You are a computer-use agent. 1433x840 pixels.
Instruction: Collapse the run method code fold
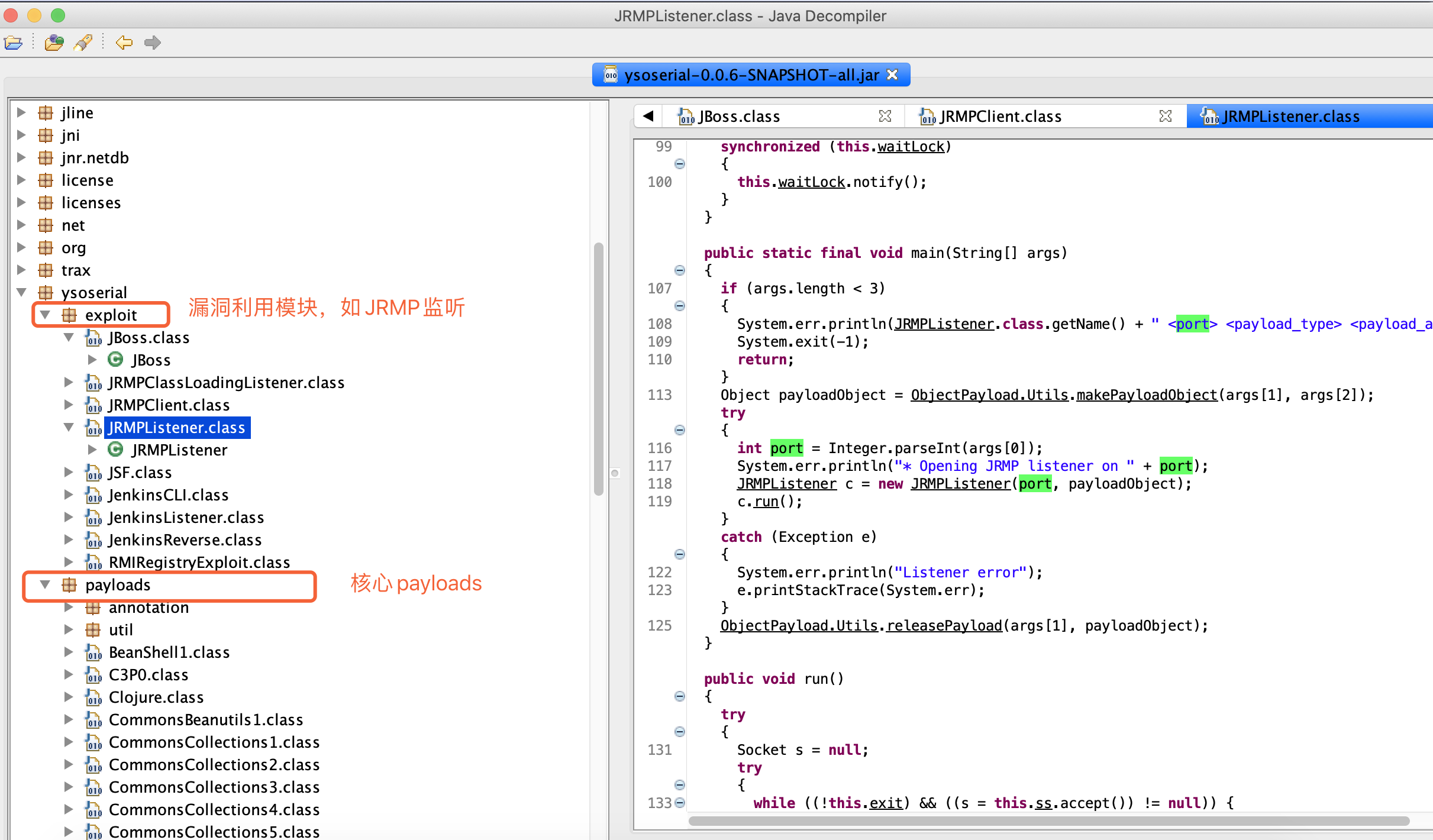tap(680, 696)
